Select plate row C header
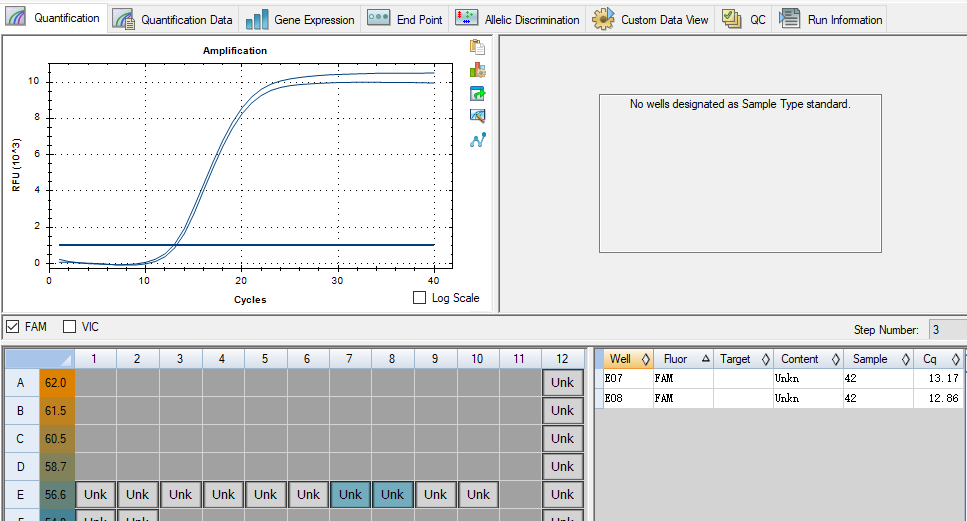This screenshot has width=967, height=521. [x=21, y=438]
